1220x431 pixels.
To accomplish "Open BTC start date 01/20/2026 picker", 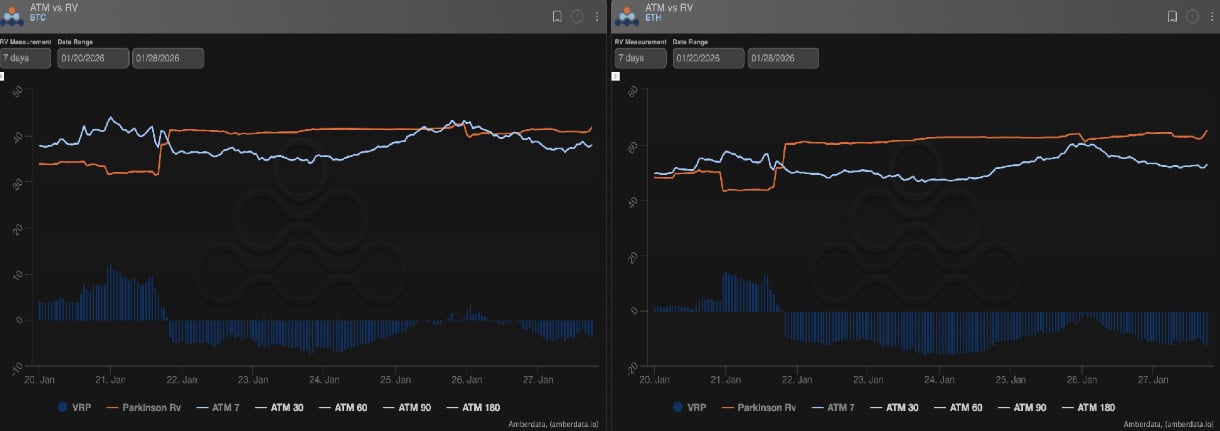I will 93,58.
